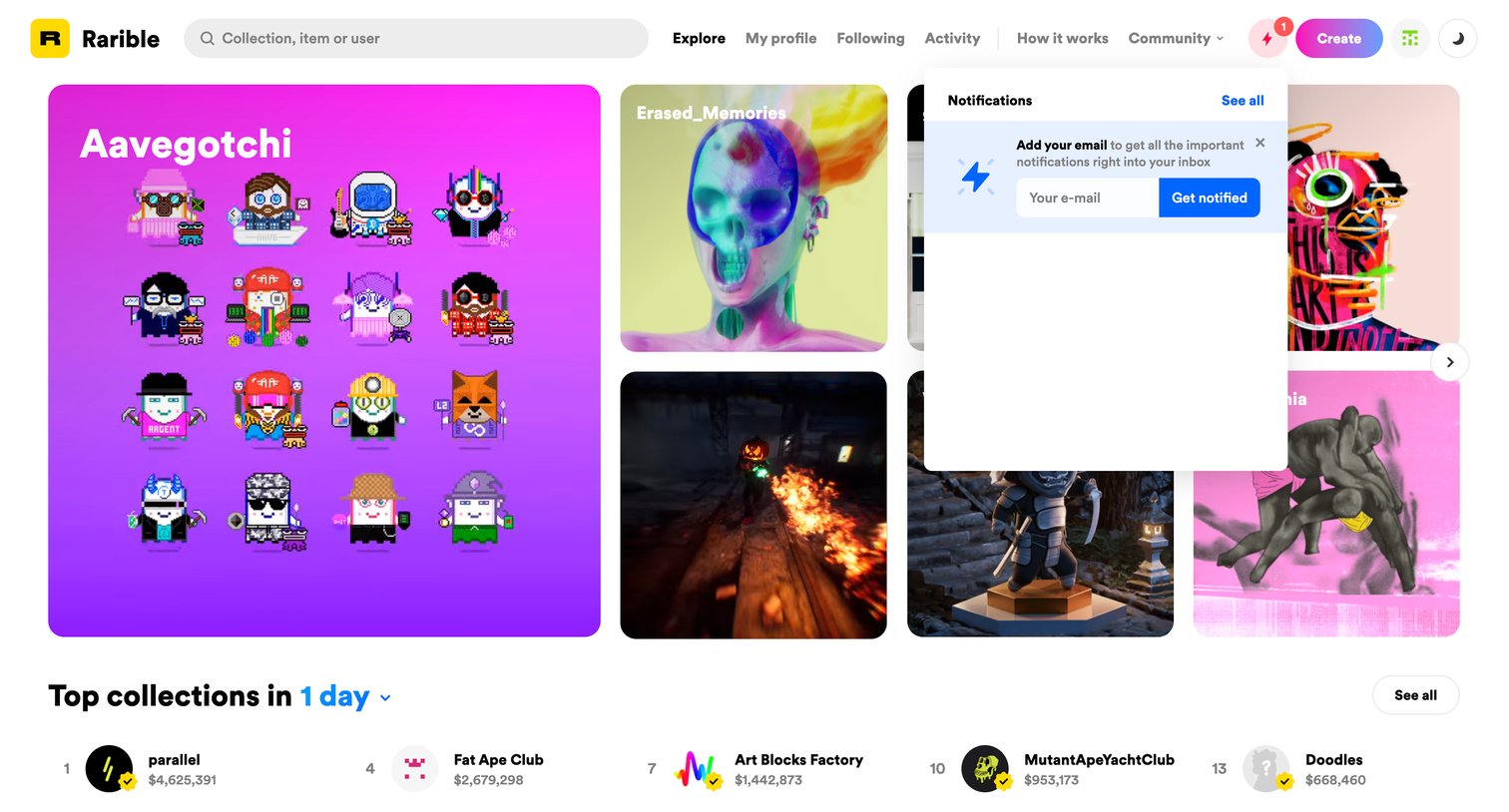Click the blue lightning icon in notifications
The height and width of the screenshot is (812, 1509).
[976, 177]
